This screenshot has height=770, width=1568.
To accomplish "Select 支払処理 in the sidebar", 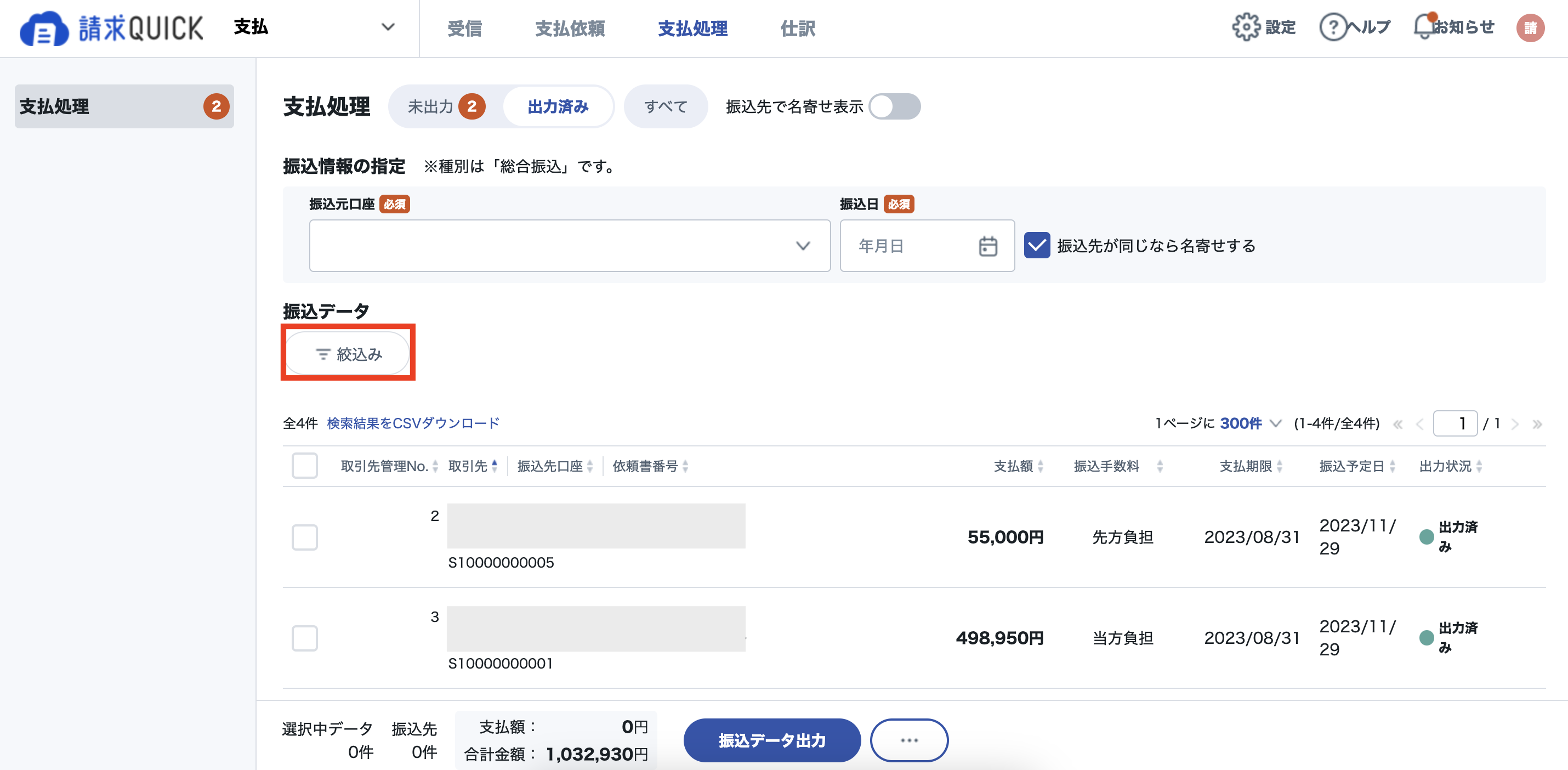I will (124, 106).
